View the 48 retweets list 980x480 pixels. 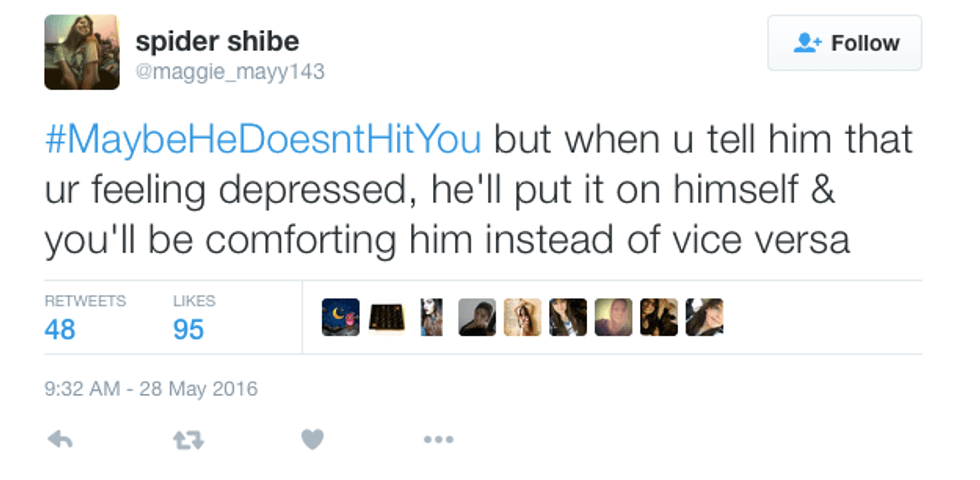click(60, 328)
